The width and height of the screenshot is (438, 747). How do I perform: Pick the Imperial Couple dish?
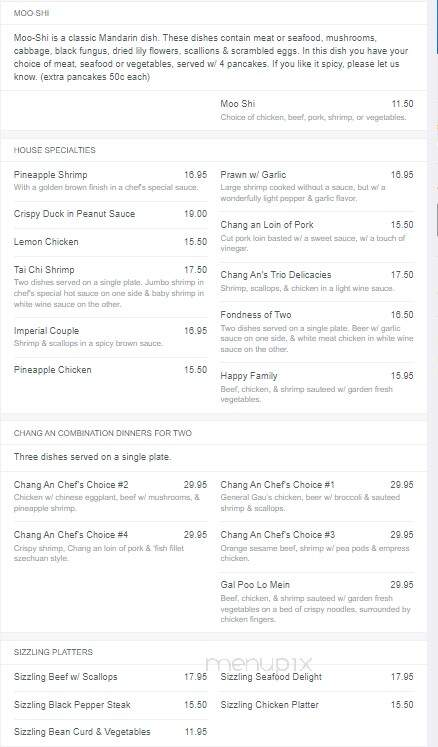(110, 336)
